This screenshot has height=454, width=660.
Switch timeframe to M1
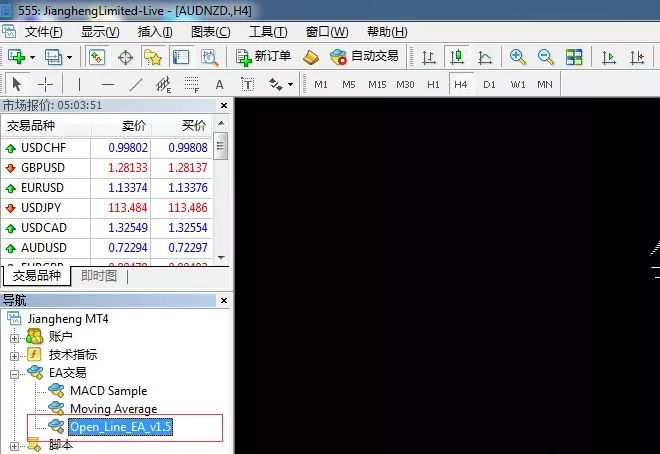tap(321, 85)
